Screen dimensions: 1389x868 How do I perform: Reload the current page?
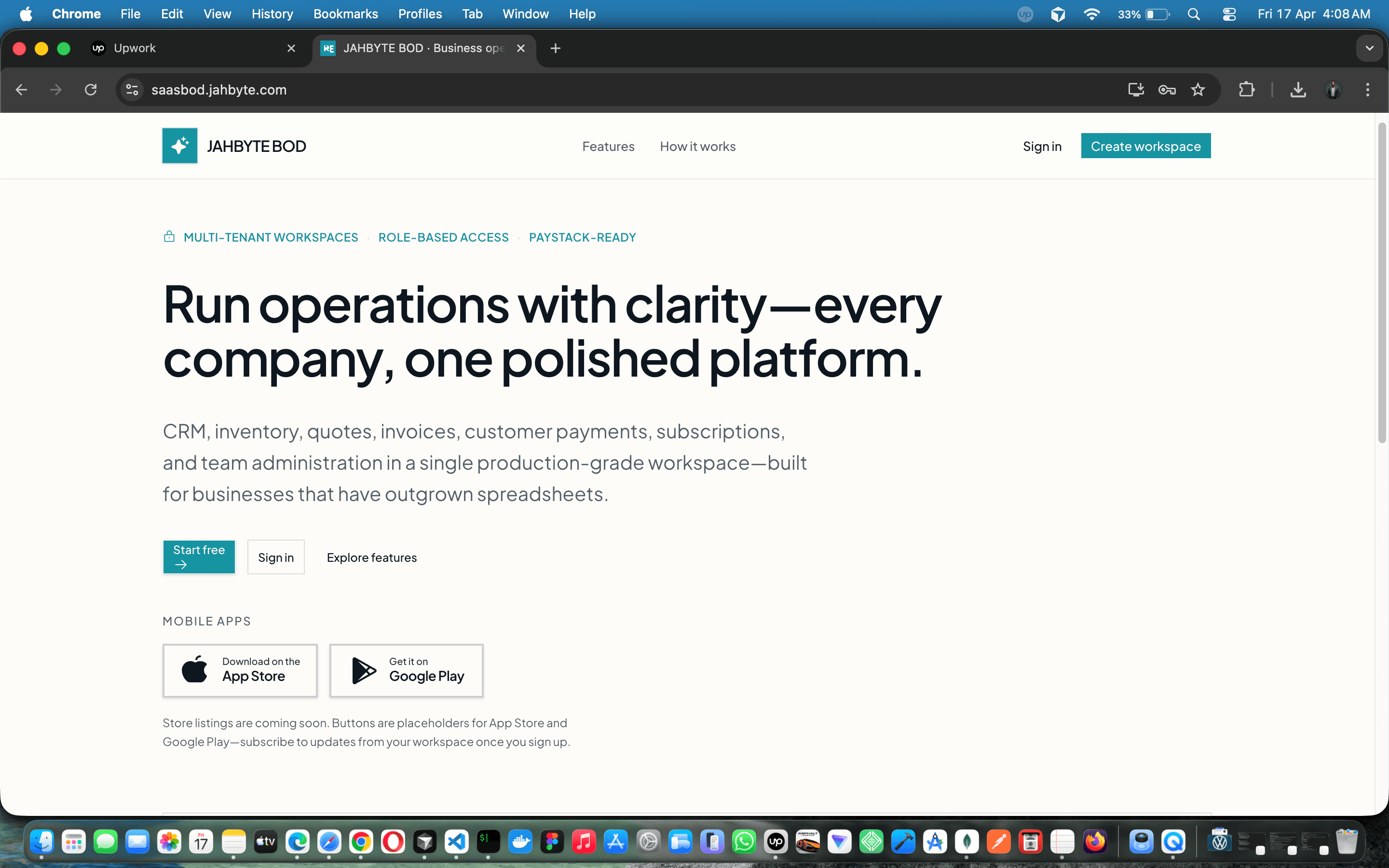91,90
